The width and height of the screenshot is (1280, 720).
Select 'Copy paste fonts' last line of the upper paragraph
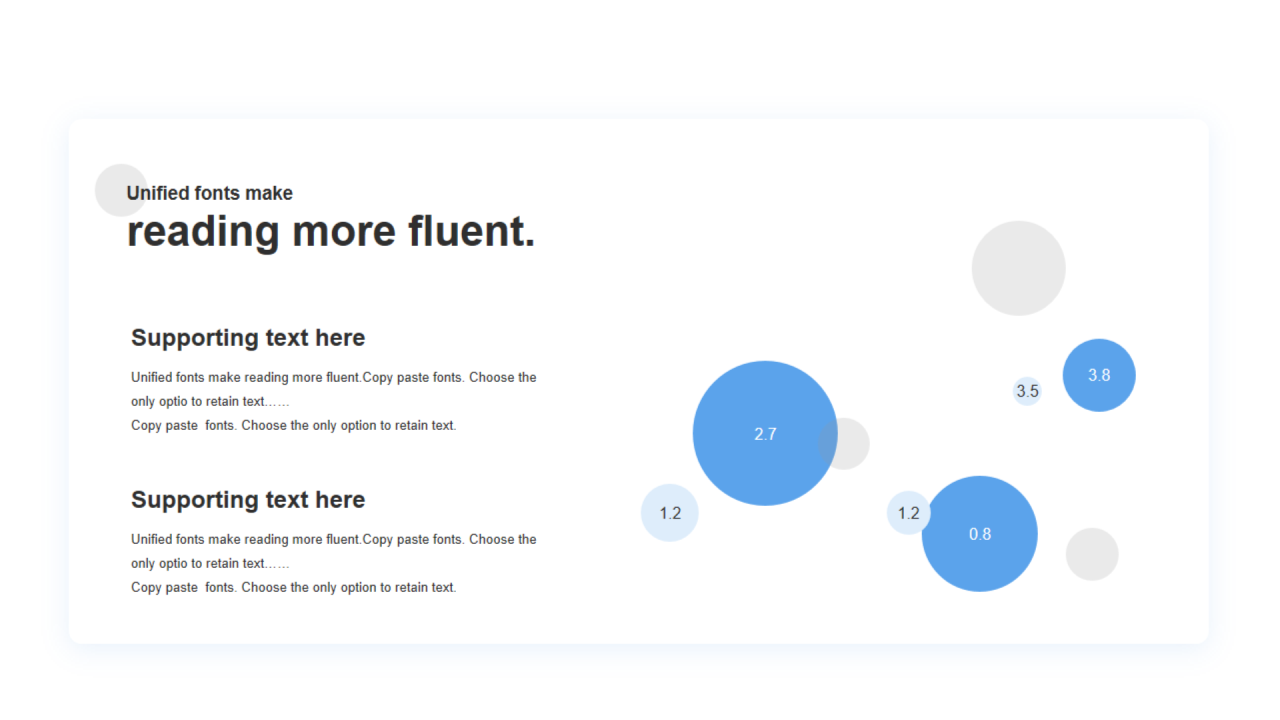click(x=294, y=426)
